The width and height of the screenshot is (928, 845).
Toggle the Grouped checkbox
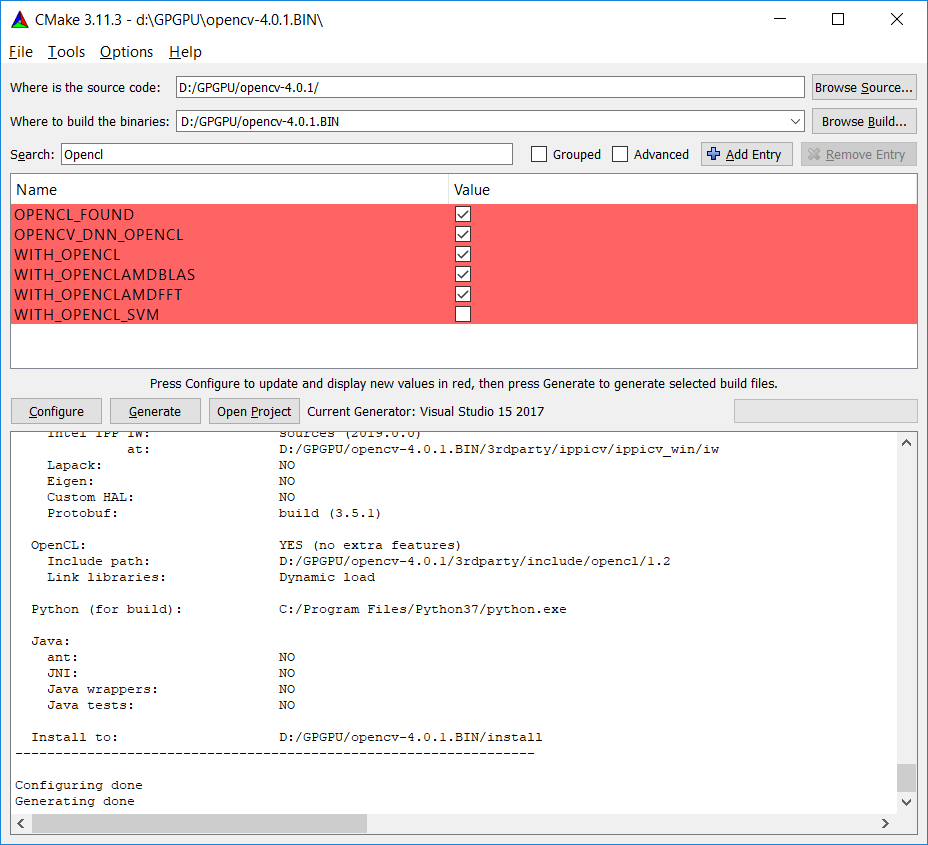tap(539, 154)
